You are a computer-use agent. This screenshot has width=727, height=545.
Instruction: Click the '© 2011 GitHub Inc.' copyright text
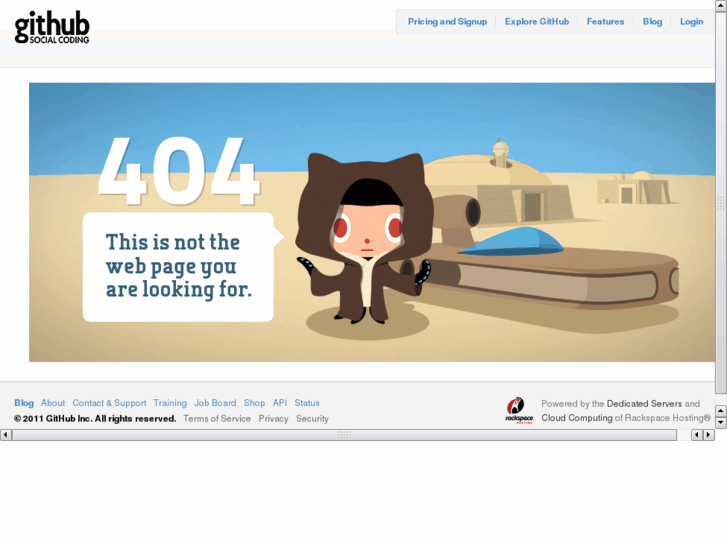(95, 419)
